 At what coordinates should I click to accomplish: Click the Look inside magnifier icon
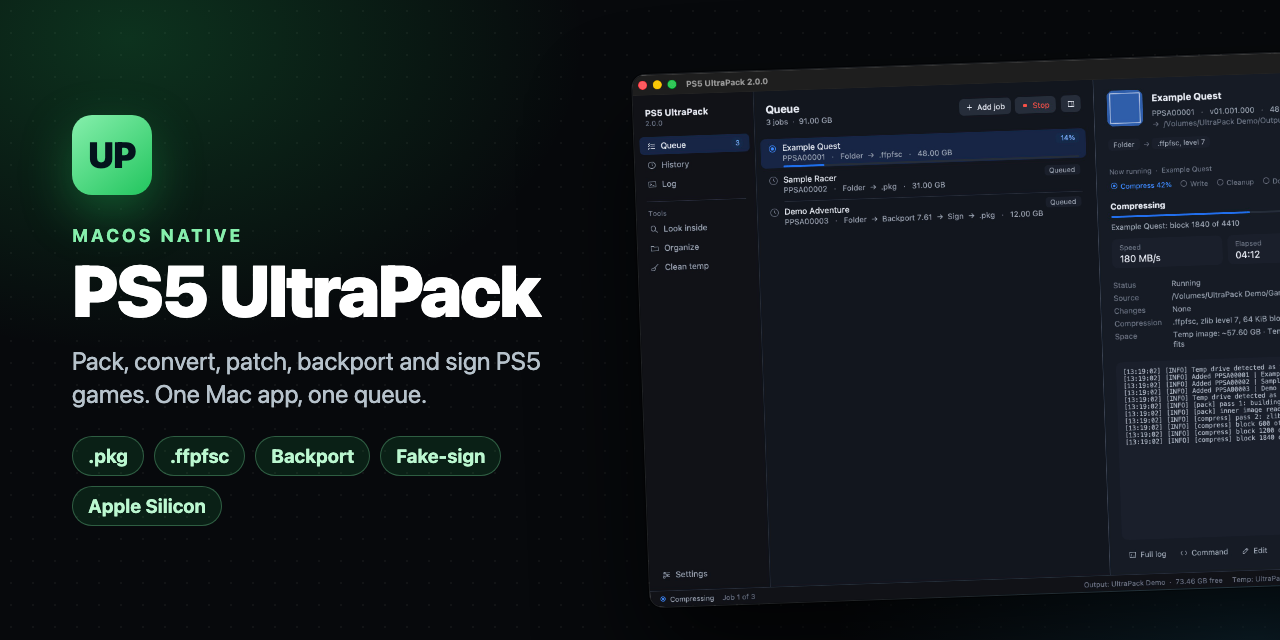pyautogui.click(x=654, y=229)
